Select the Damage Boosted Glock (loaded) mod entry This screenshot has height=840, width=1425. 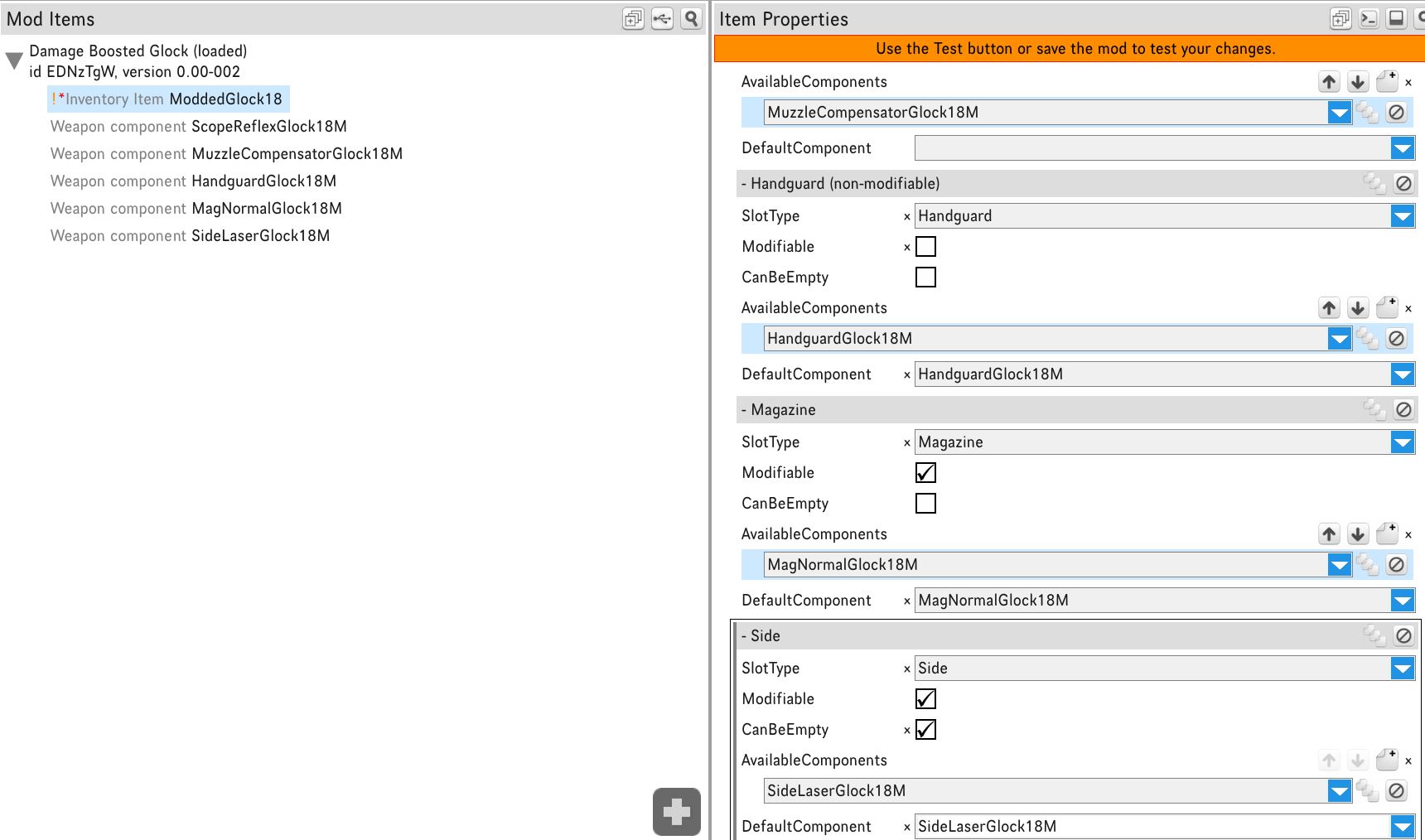pyautogui.click(x=138, y=61)
